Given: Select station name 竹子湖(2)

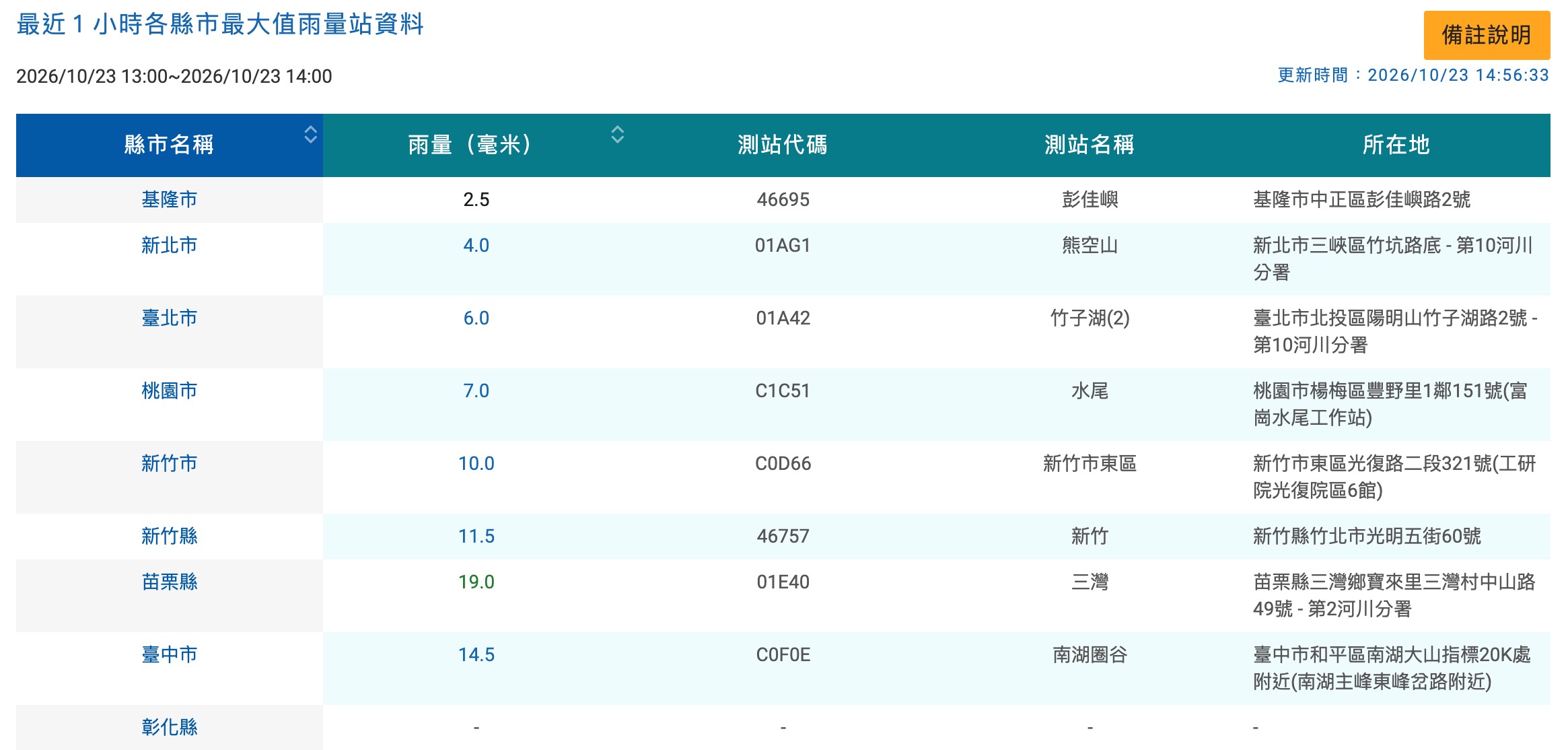Looking at the screenshot, I should (1090, 318).
